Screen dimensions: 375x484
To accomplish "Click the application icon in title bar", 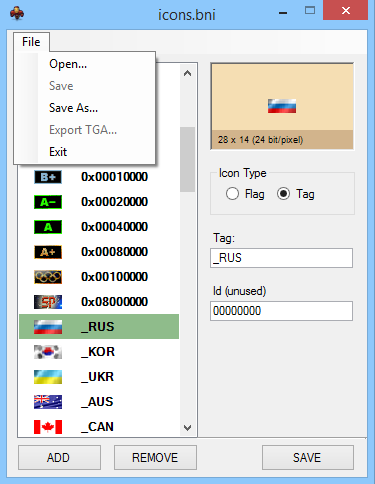I will pos(17,14).
